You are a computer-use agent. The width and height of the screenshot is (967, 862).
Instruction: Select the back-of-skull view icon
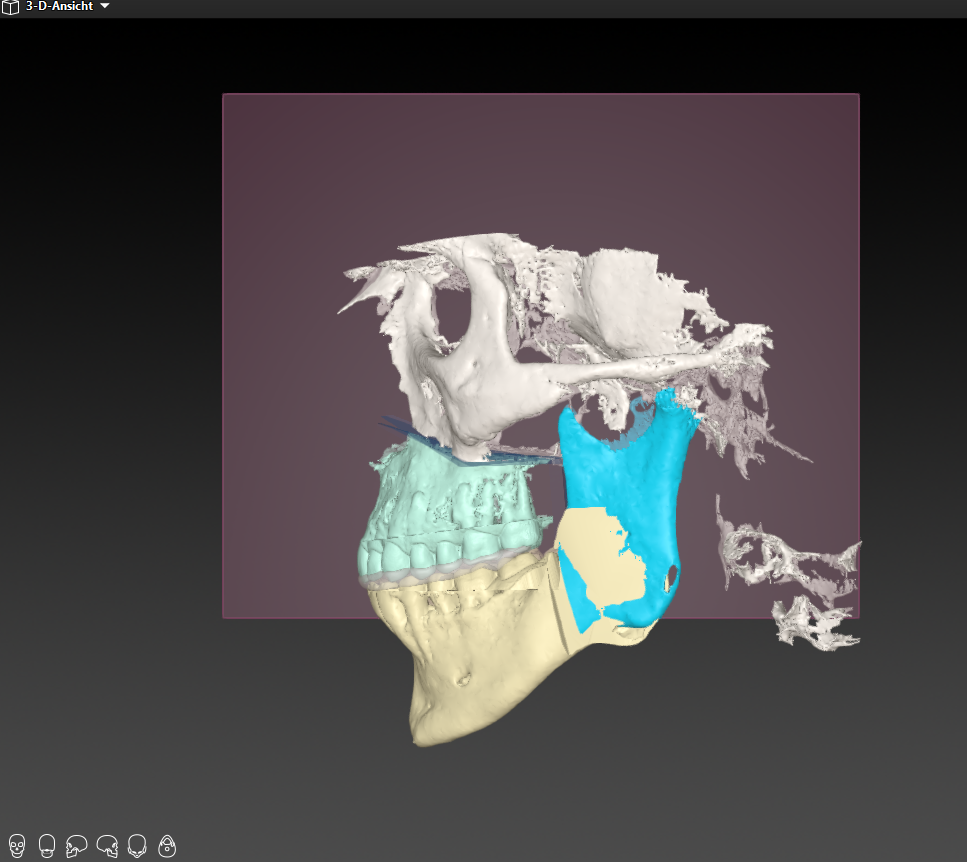[46, 847]
